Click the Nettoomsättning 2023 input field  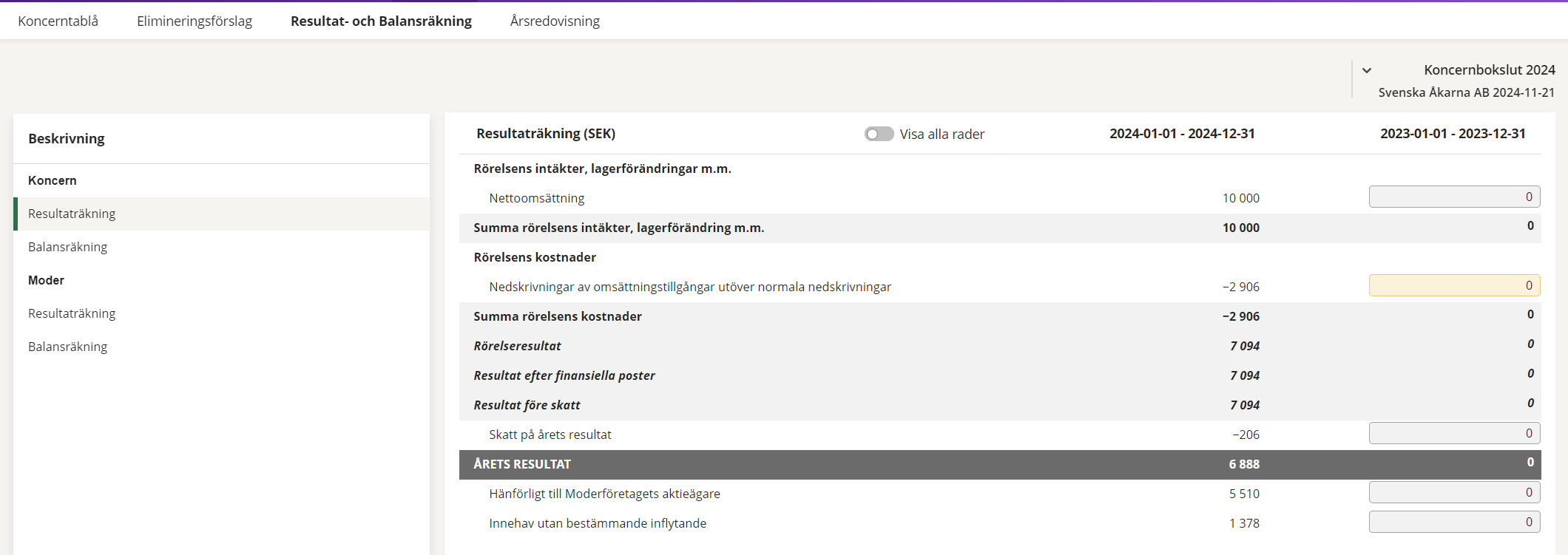[x=1454, y=197]
